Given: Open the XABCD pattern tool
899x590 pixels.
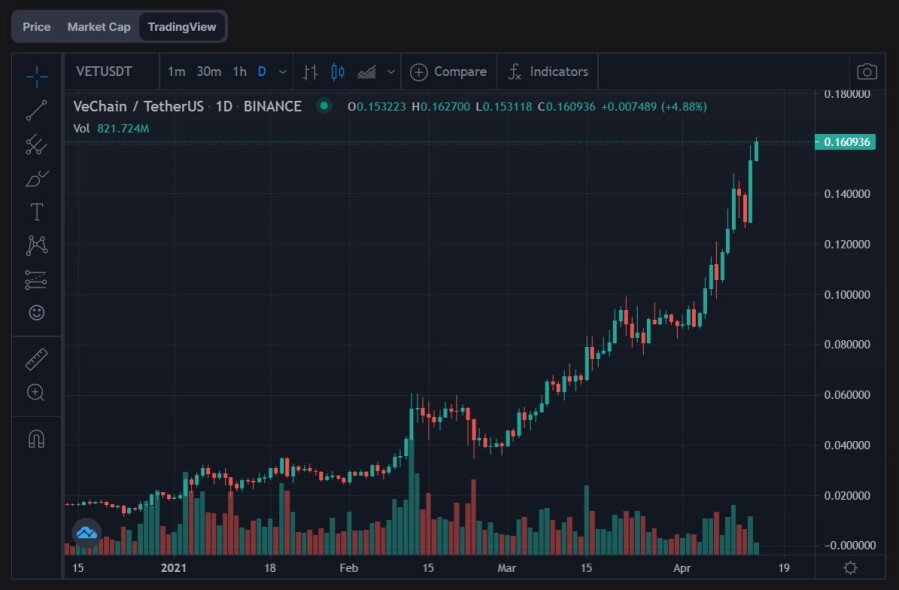Looking at the screenshot, I should pos(36,244).
